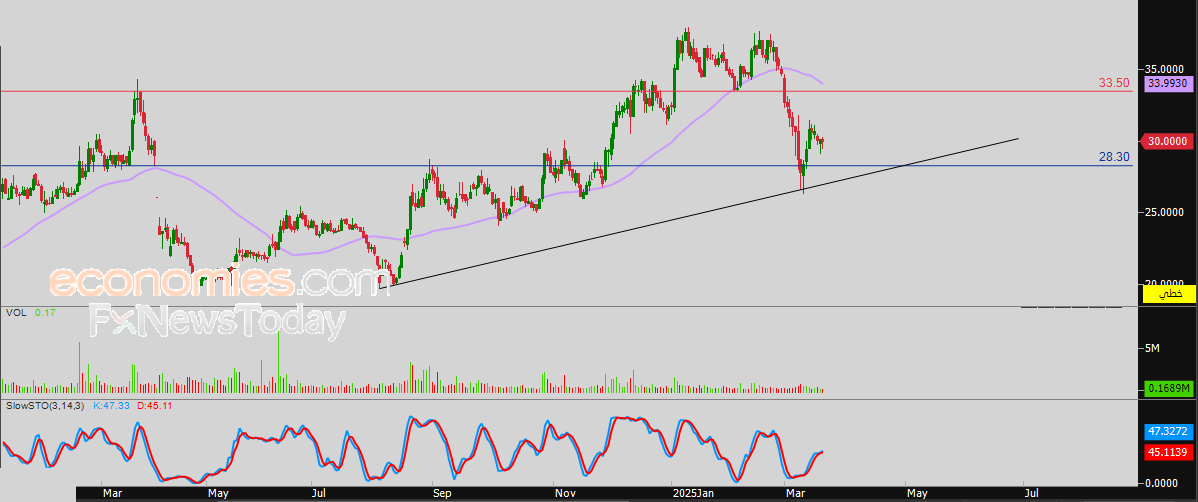Screen dimensions: 1198x502
Task: Click the SlowSTO(3,14,3) indicator label
Action: point(46,405)
